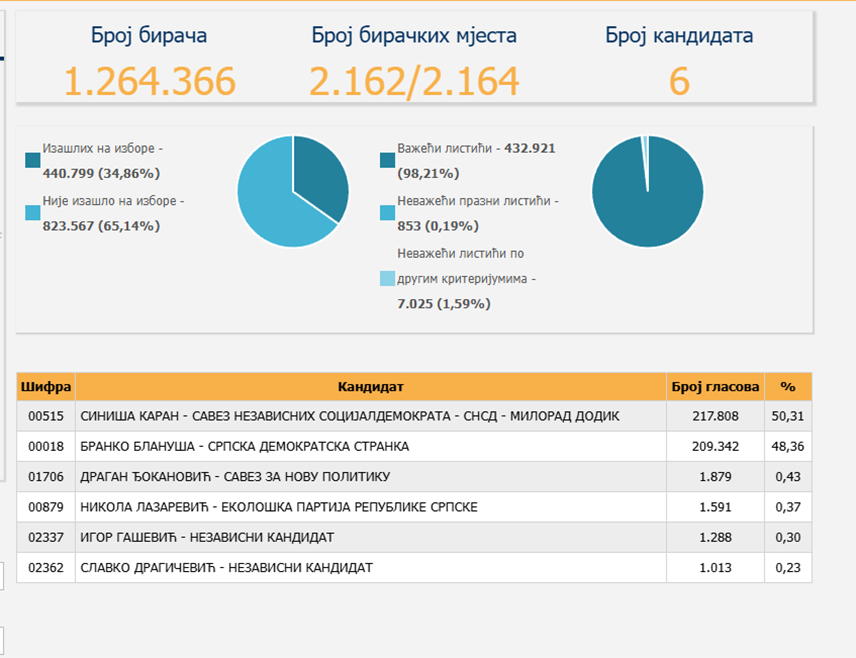Click the 'Неважећи празни листићи' legend swatch
Viewport: 856px width, 658px height.
click(x=388, y=212)
